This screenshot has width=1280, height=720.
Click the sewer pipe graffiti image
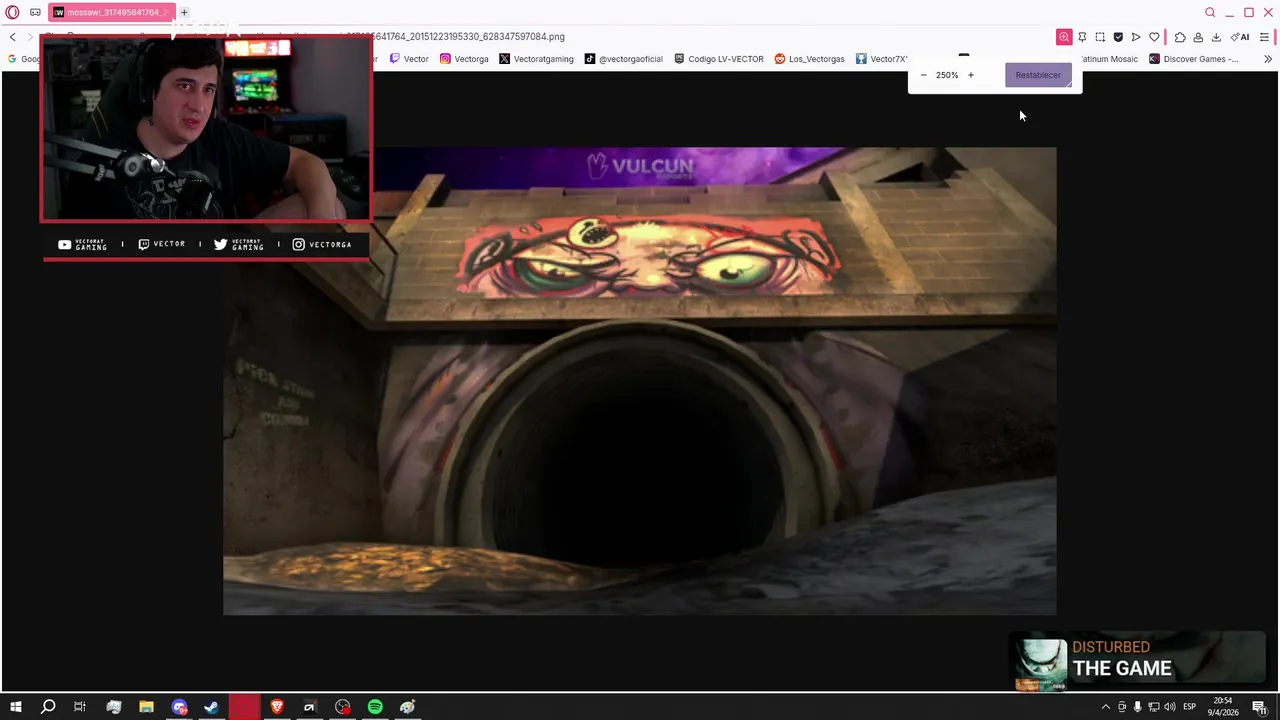pyautogui.click(x=639, y=381)
